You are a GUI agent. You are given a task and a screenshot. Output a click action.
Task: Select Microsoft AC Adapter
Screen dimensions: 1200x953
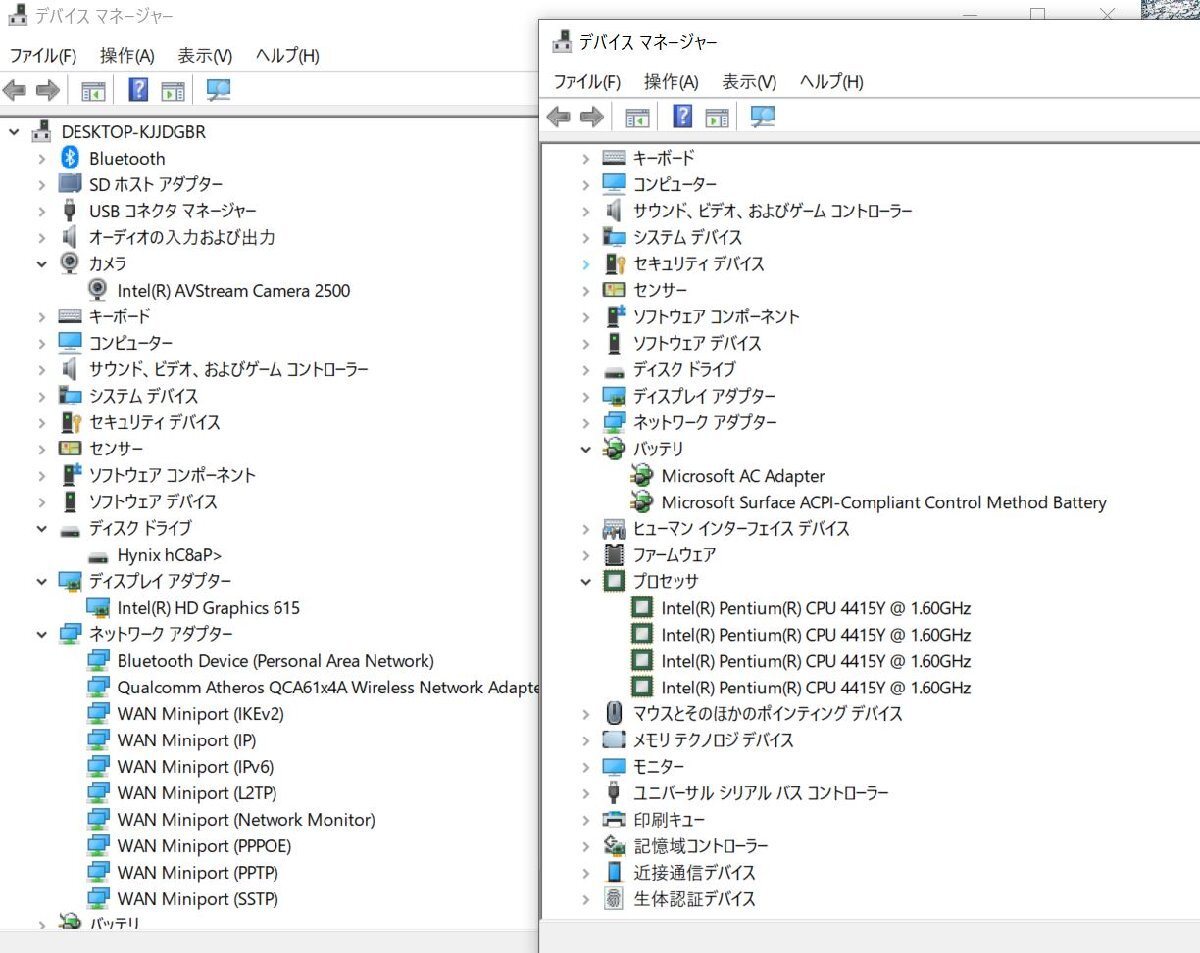pos(743,476)
